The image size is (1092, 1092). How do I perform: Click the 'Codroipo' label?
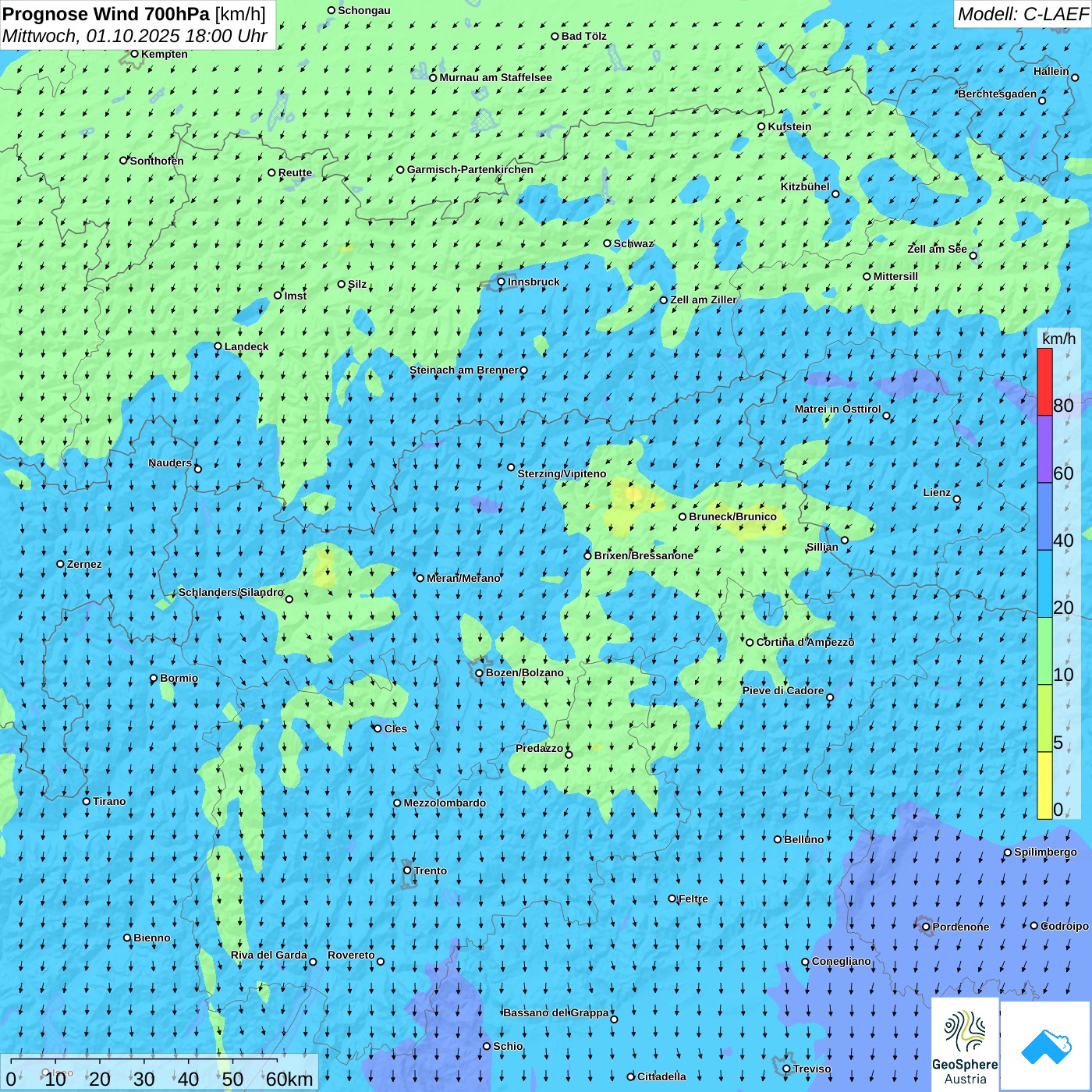pos(1065,926)
